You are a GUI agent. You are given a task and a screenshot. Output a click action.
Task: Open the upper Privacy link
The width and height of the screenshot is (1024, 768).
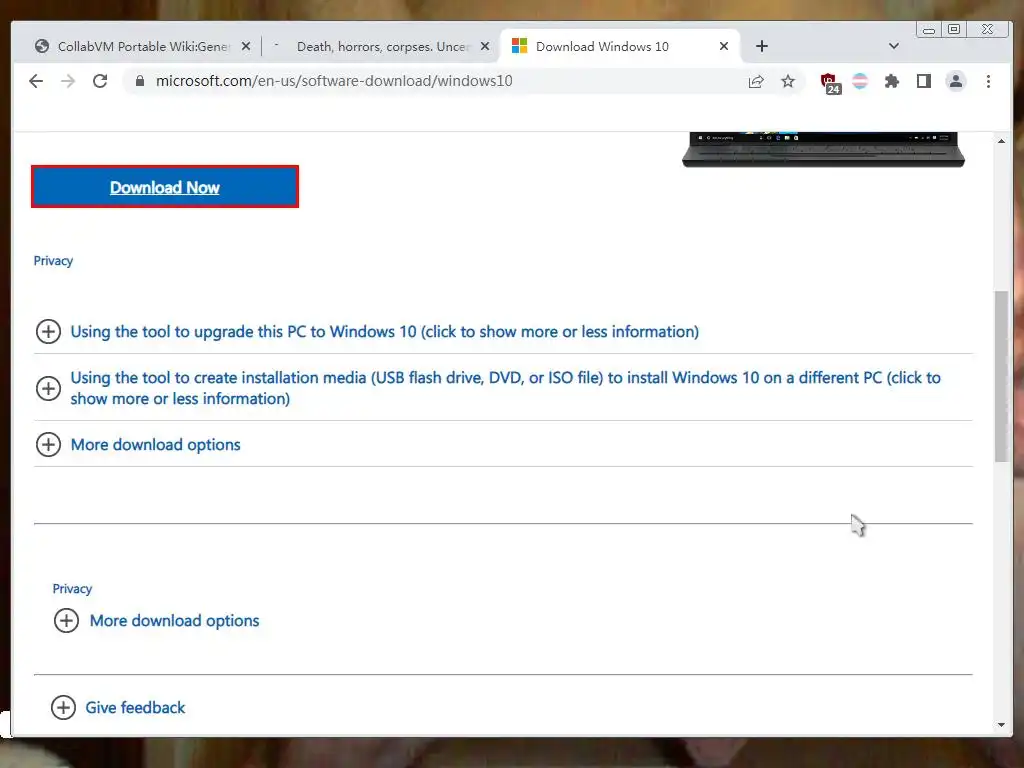[53, 261]
